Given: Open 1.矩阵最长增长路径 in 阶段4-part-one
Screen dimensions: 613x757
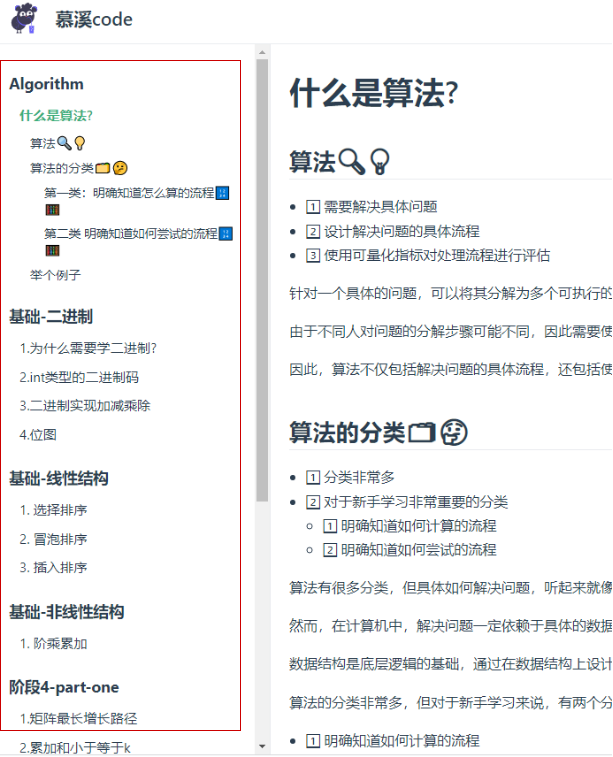Looking at the screenshot, I should pos(78,718).
